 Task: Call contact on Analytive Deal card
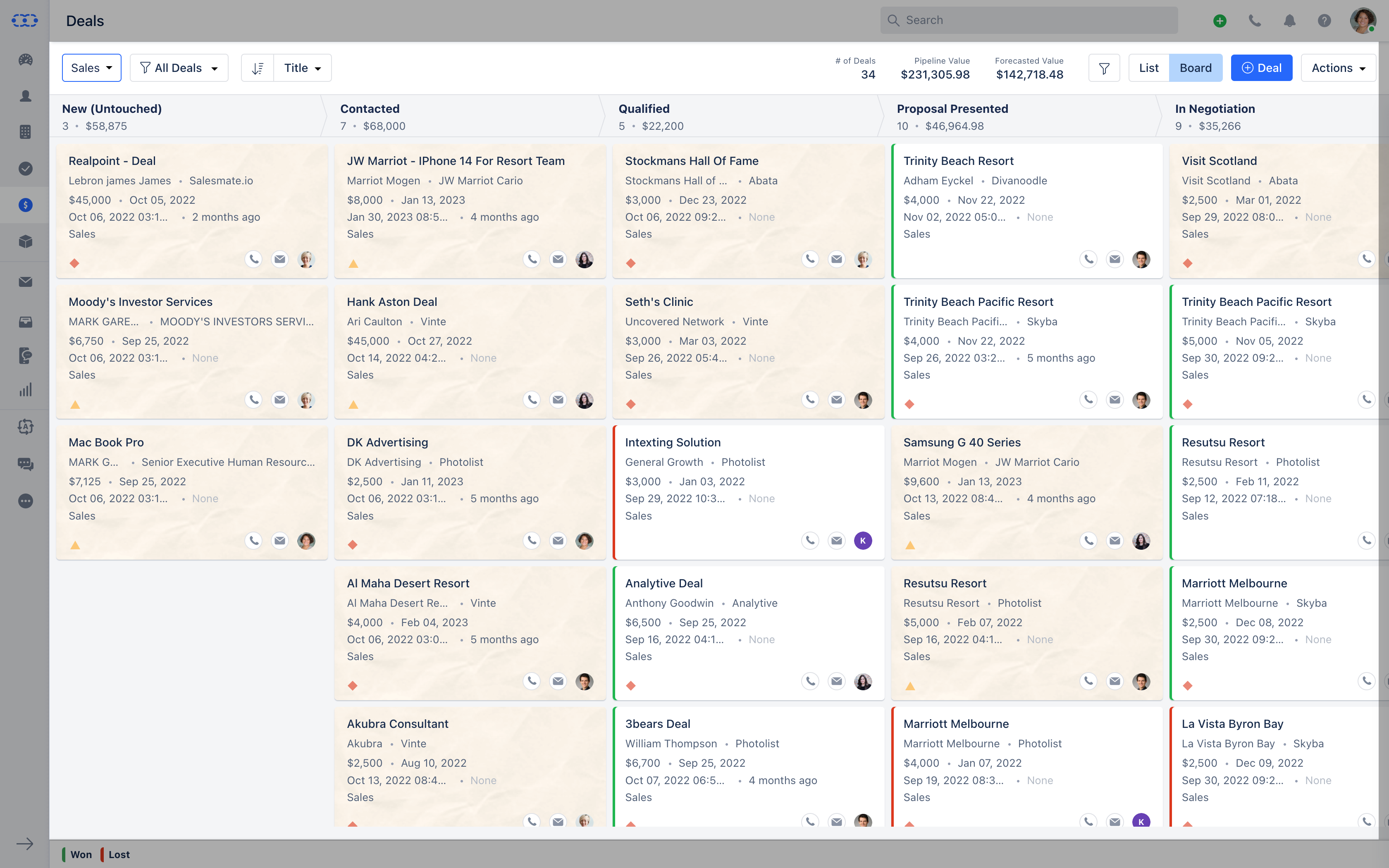810,681
